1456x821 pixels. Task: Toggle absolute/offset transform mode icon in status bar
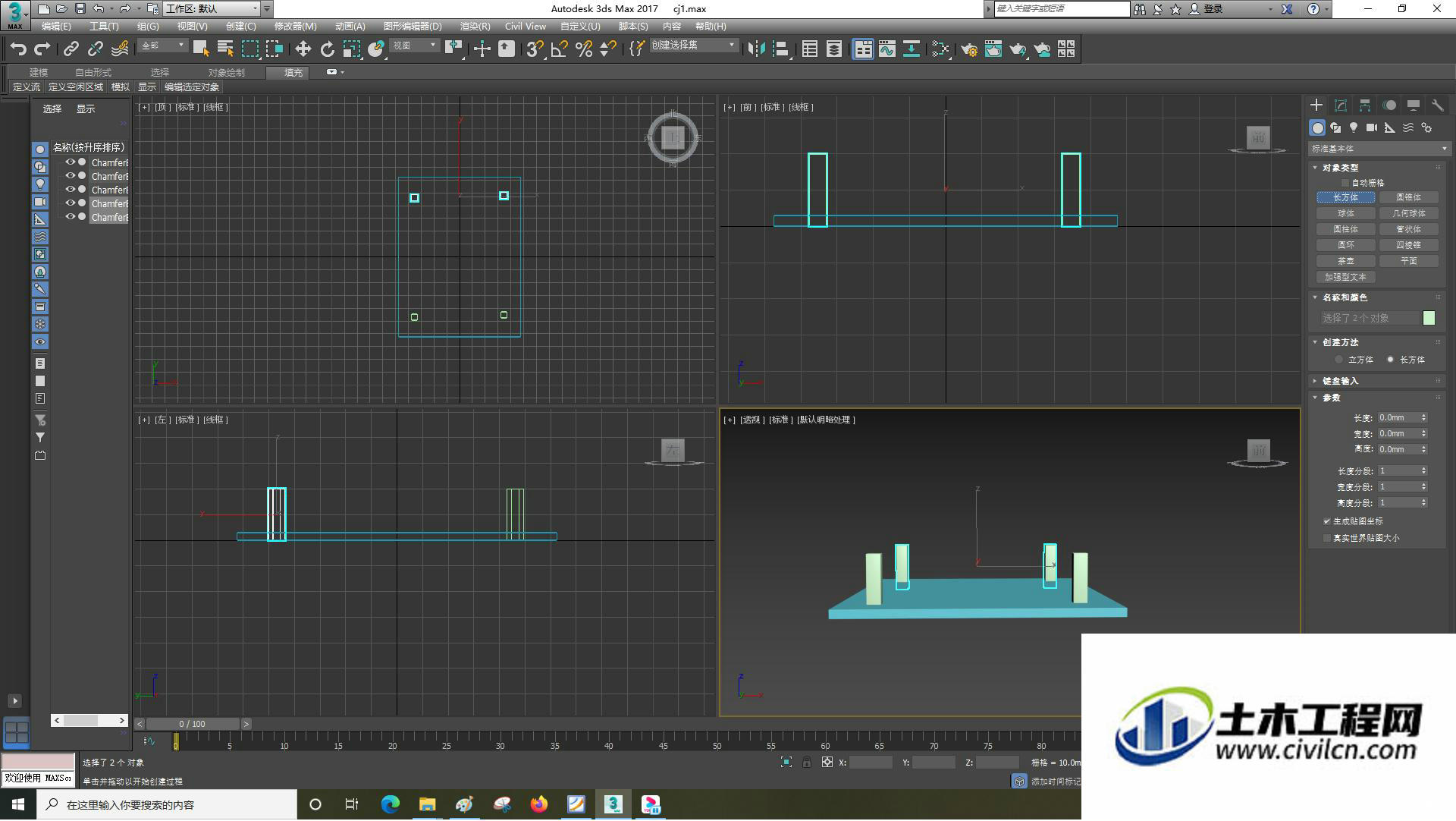point(827,763)
